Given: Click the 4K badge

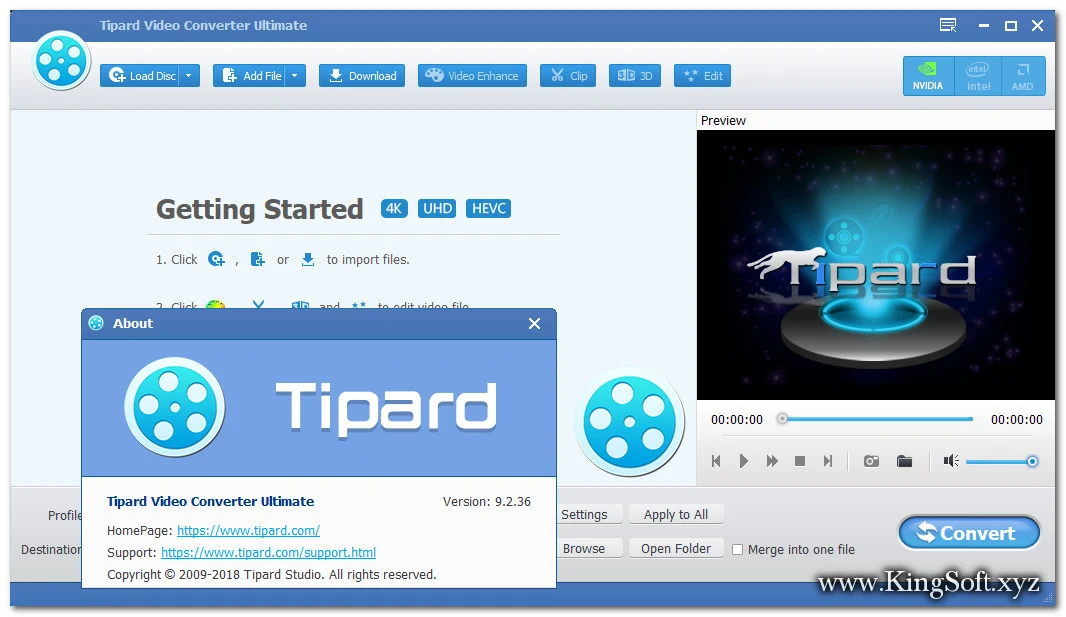Looking at the screenshot, I should click(394, 209).
